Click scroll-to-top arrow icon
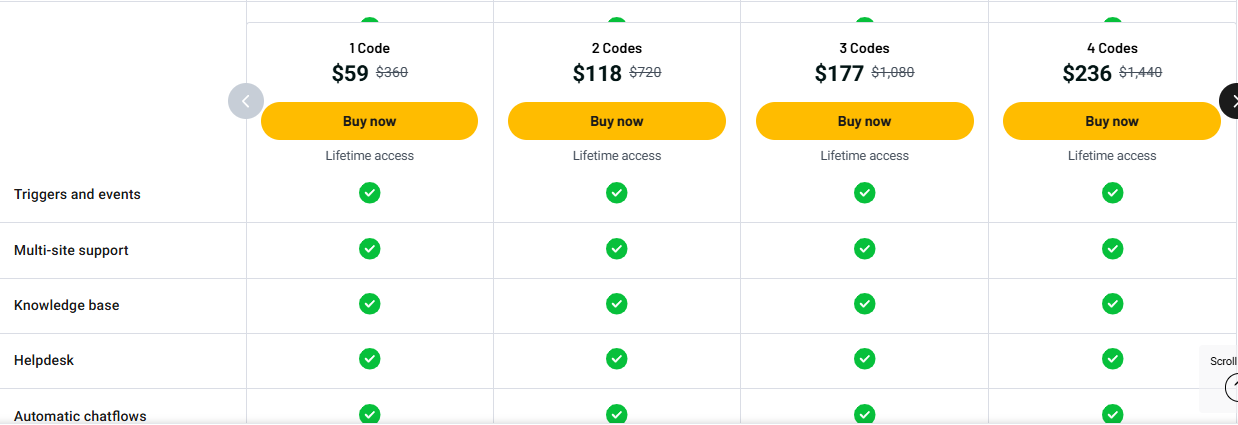 coord(1231,386)
